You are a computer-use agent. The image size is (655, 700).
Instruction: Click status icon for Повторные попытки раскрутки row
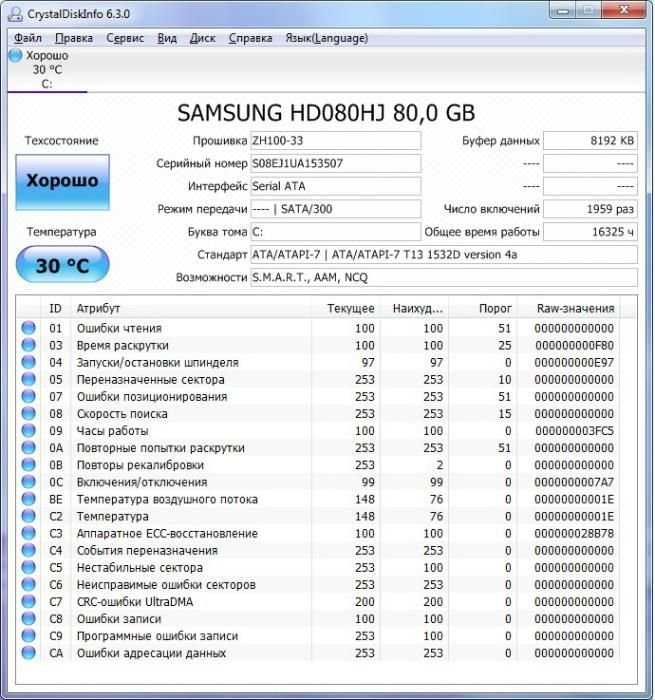(29, 447)
